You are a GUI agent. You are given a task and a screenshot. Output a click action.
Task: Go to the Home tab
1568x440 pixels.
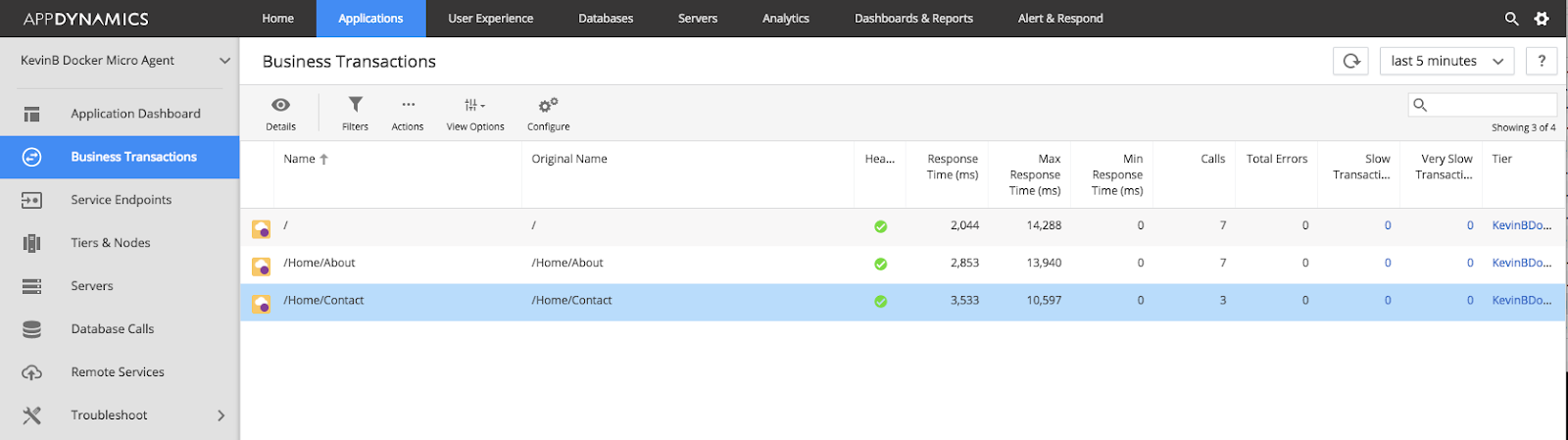tap(277, 19)
